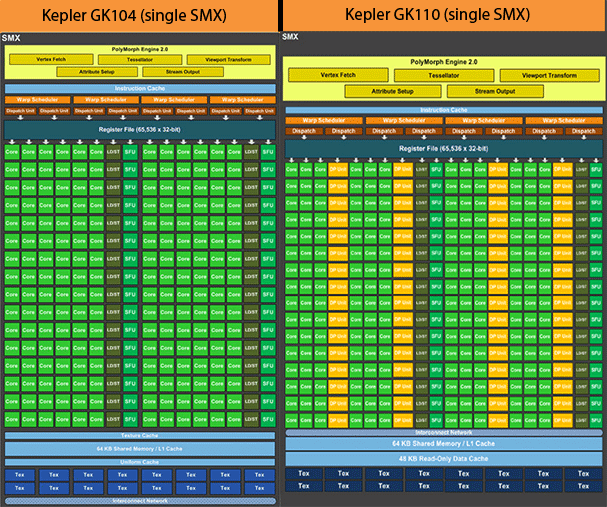The height and width of the screenshot is (507, 607).
Task: Click the Interconnect Network bar in GK104
Action: pyautogui.click(x=141, y=501)
